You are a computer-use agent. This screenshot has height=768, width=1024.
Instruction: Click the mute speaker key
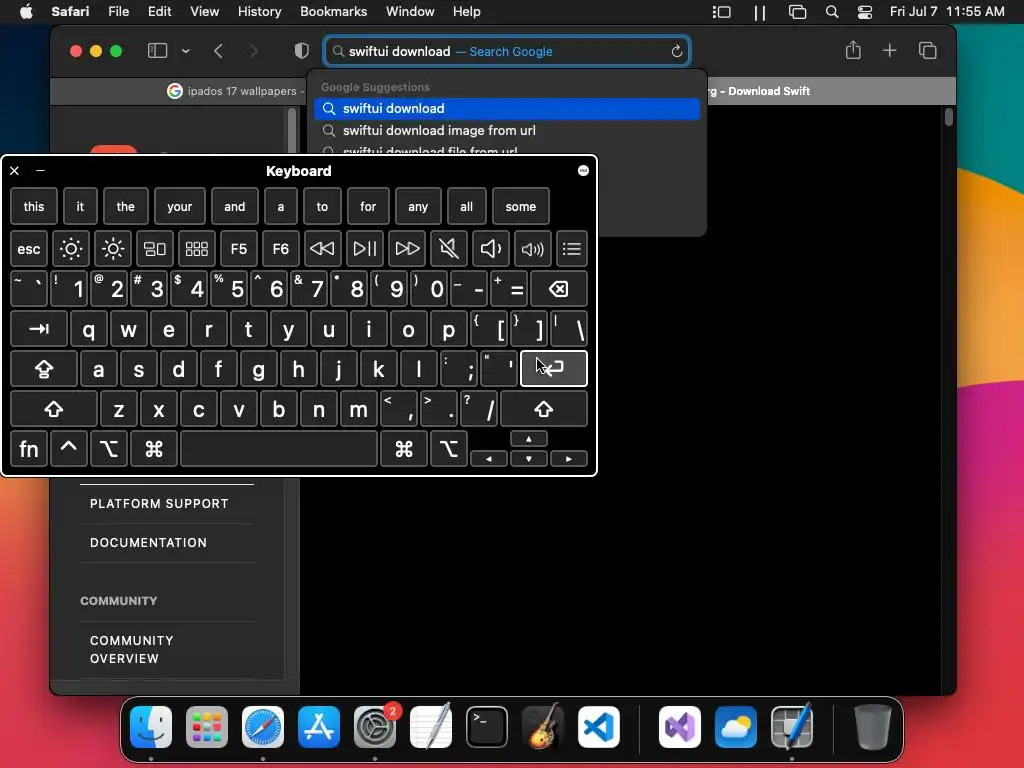tap(449, 249)
